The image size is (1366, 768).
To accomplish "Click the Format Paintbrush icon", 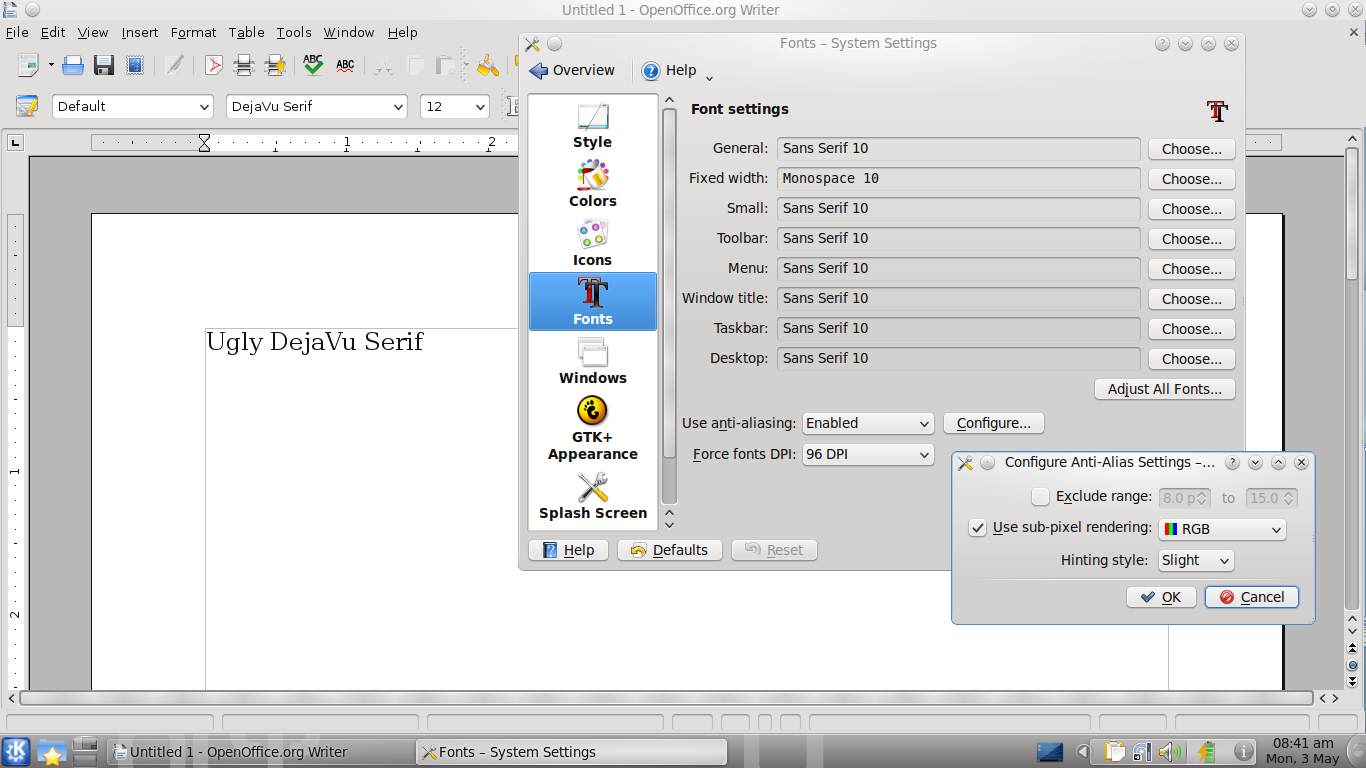I will [x=487, y=66].
